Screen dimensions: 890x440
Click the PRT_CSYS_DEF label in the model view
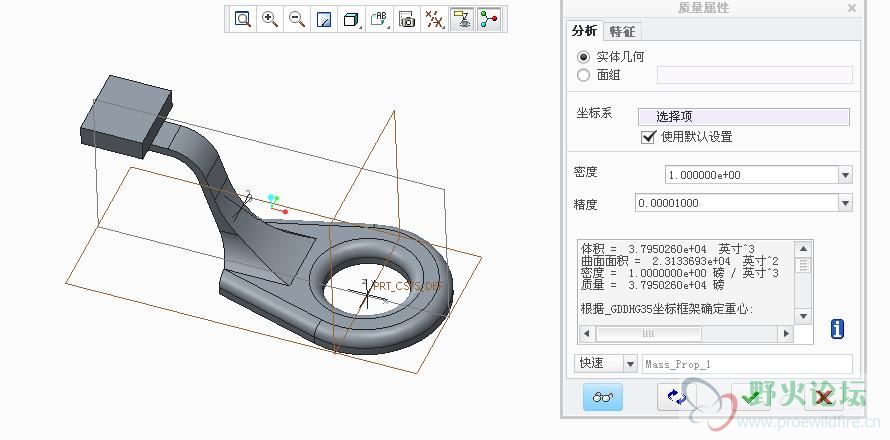[409, 286]
